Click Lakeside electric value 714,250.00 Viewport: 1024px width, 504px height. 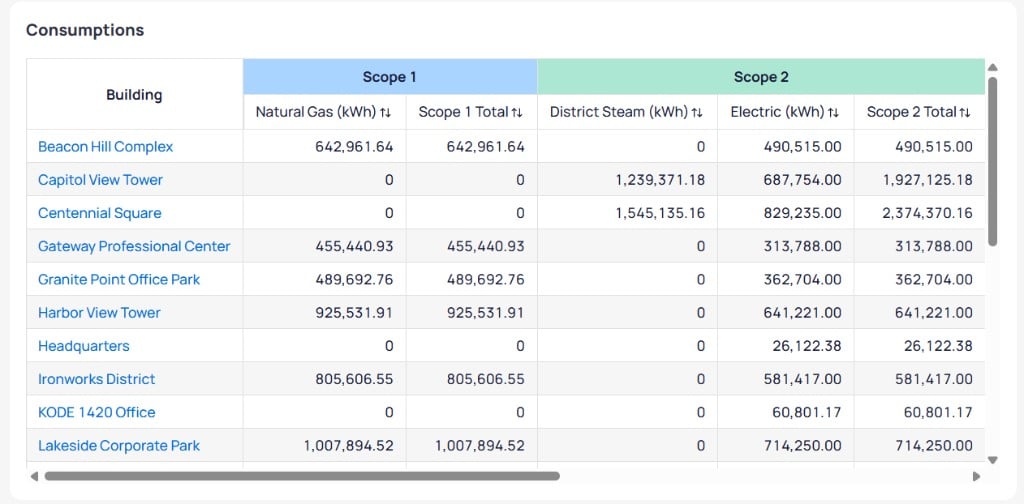click(x=803, y=446)
